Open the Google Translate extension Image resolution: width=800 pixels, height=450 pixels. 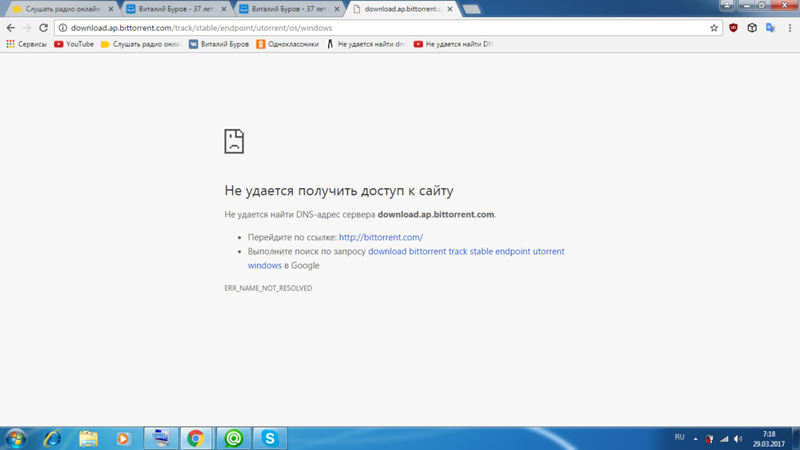tap(770, 28)
